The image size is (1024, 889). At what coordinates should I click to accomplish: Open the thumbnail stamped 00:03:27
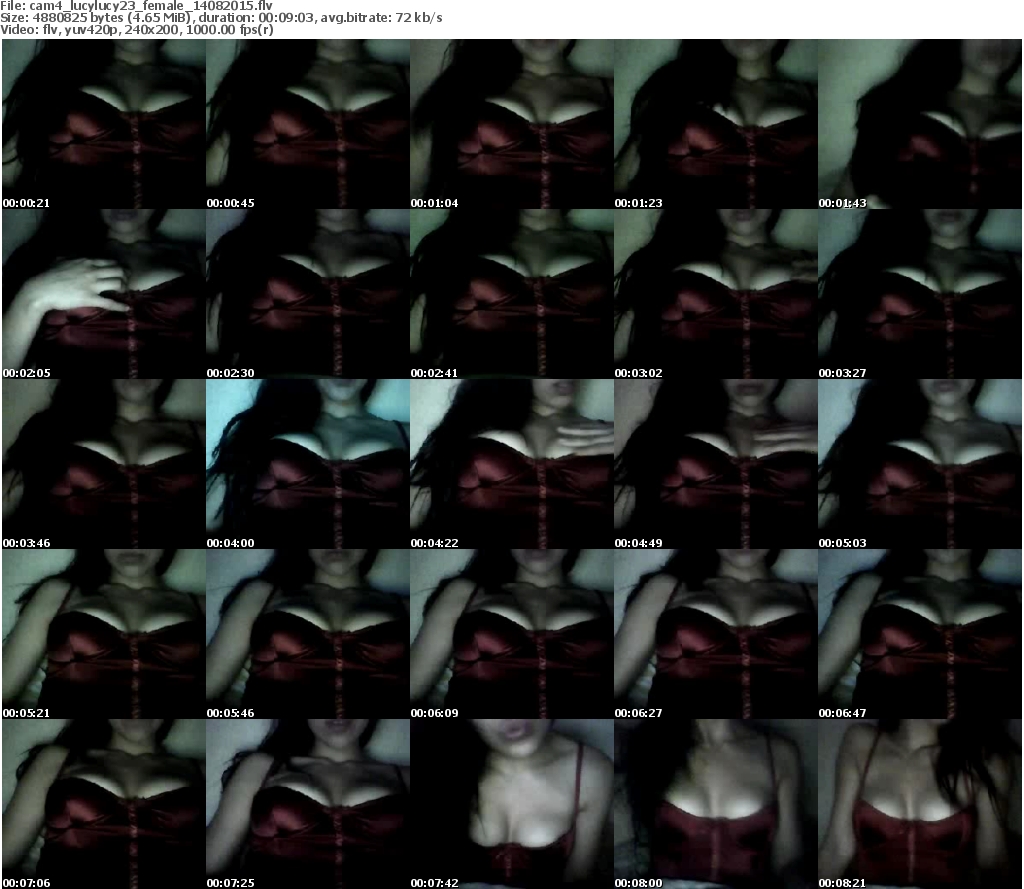point(920,294)
